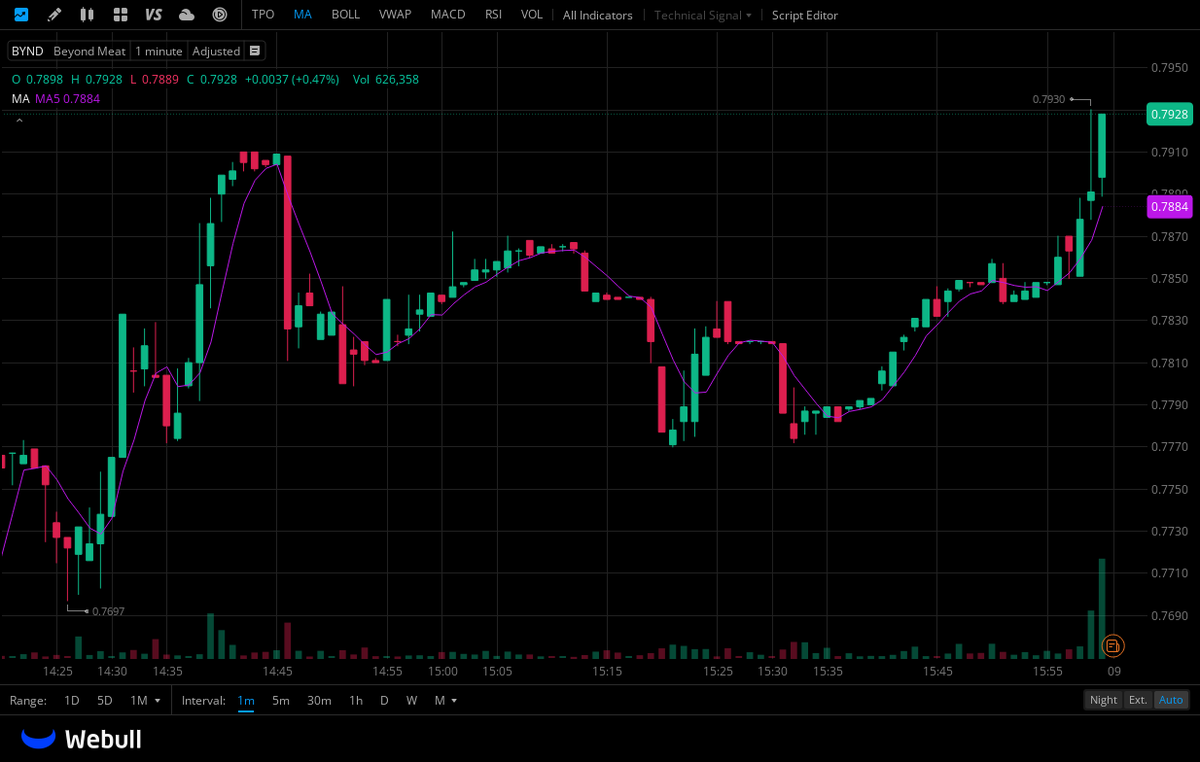The width and height of the screenshot is (1200, 762).
Task: Open the 1 minute interval selector
Action: (159, 51)
